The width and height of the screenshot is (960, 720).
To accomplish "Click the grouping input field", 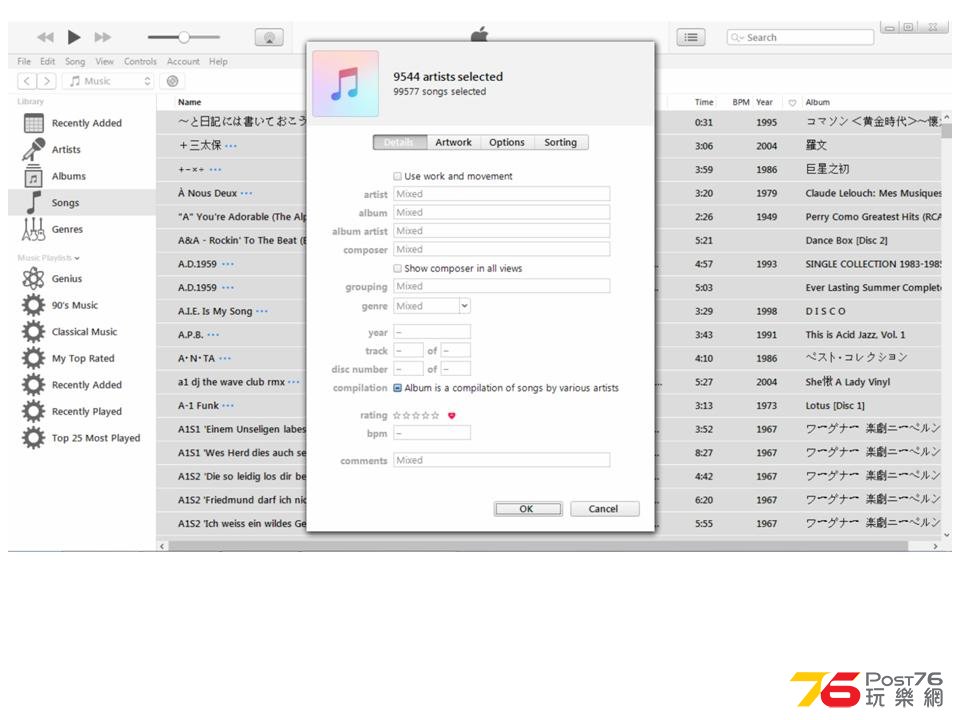I will pyautogui.click(x=501, y=286).
